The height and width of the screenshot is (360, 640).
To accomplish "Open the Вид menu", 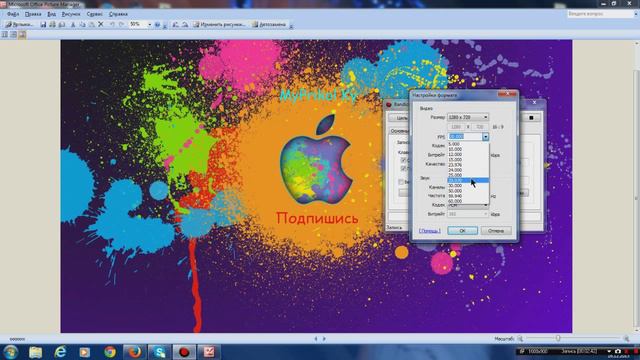I will (x=51, y=14).
